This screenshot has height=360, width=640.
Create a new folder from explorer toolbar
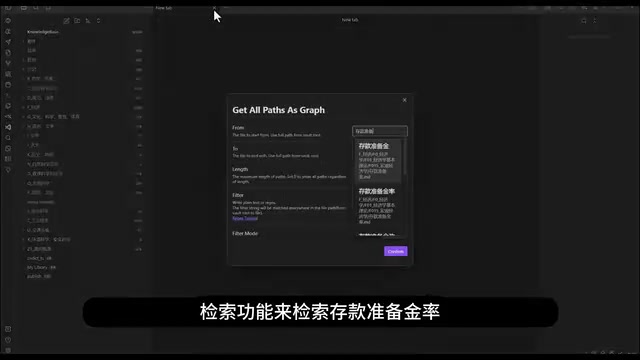pos(77,21)
